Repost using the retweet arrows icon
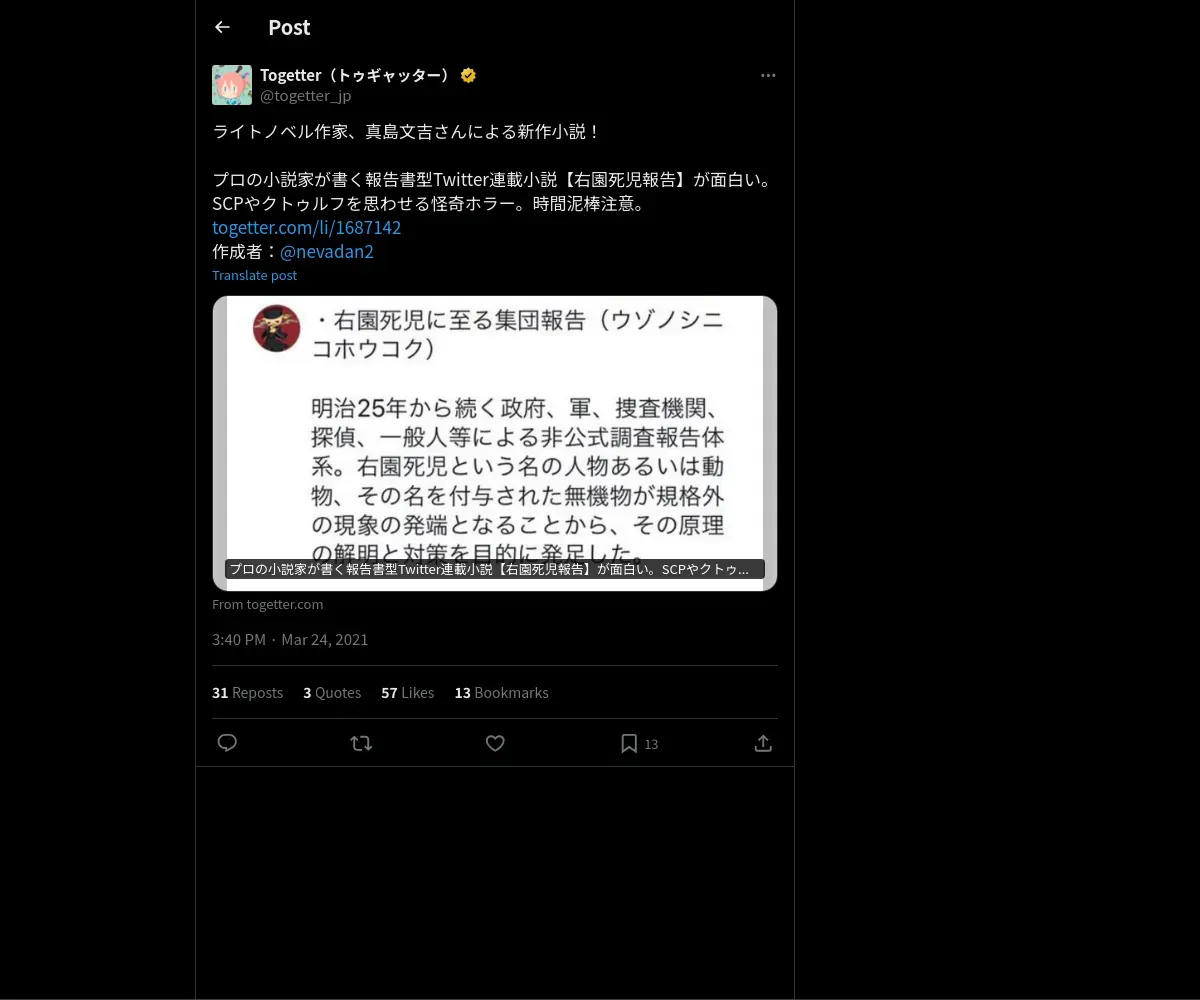Image resolution: width=1200 pixels, height=1000 pixels. click(361, 743)
